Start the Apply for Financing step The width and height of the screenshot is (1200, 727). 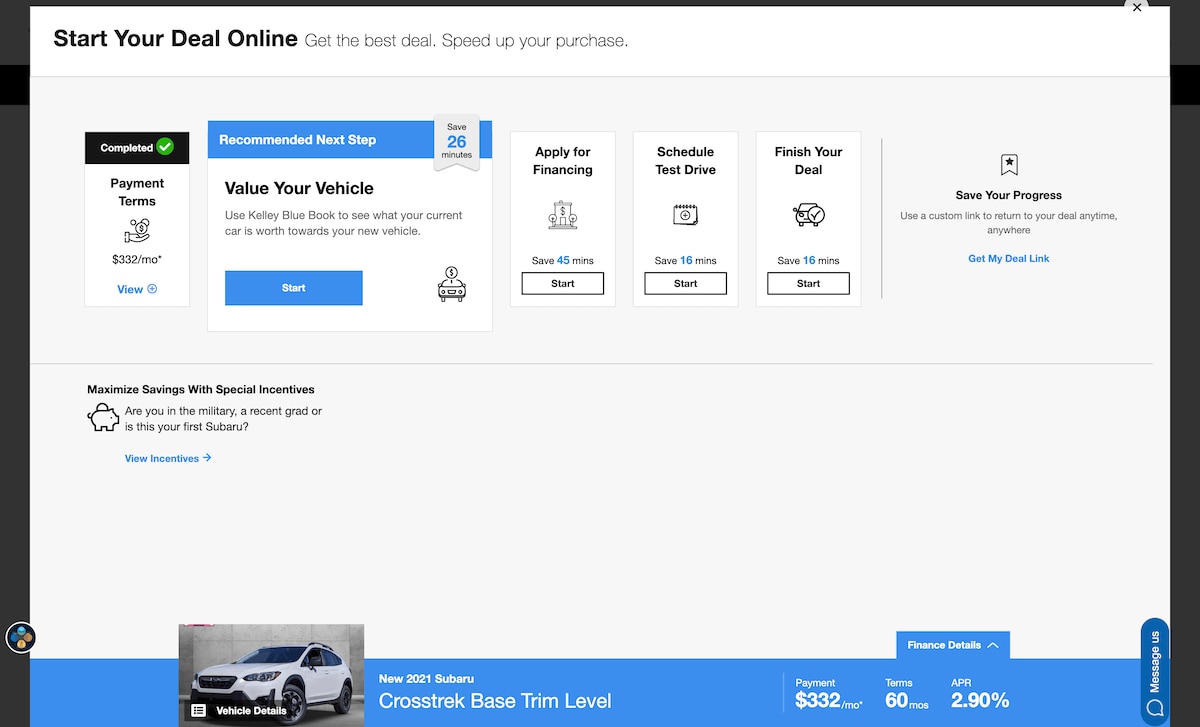click(562, 283)
